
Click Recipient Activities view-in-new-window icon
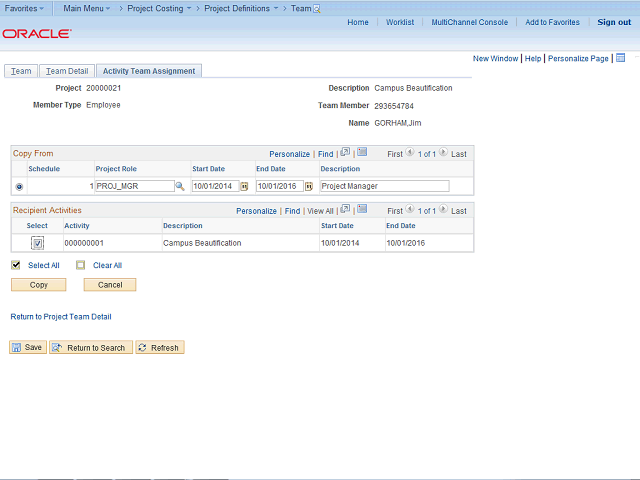click(345, 209)
